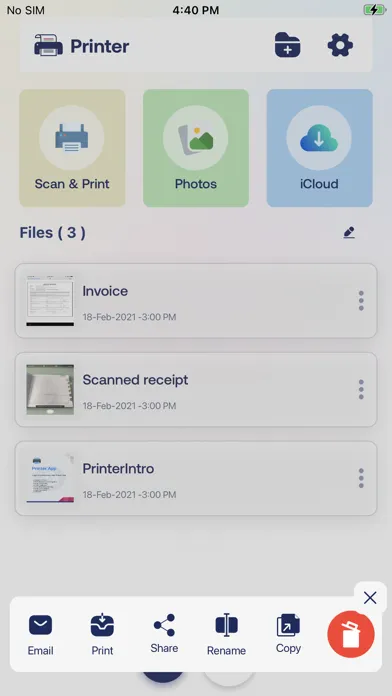This screenshot has width=392, height=696.
Task: Tap the 4:40 PM clock in status bar
Action: click(x=196, y=10)
